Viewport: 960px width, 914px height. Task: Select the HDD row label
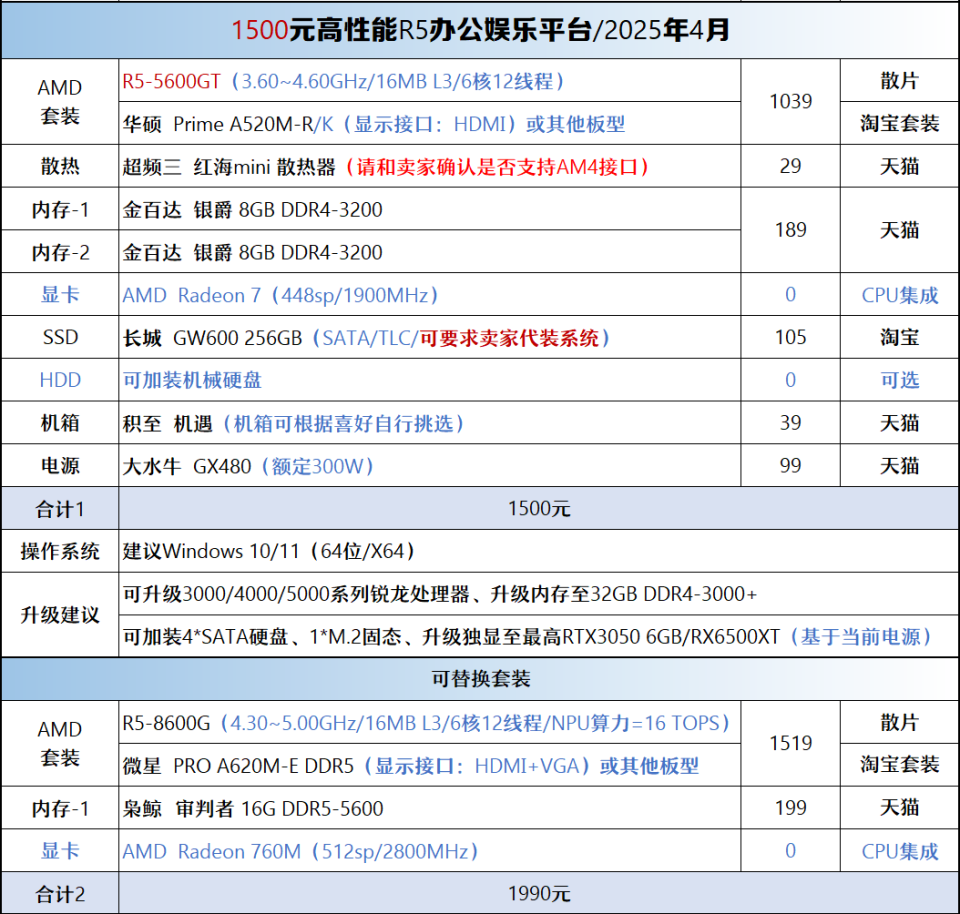[60, 380]
